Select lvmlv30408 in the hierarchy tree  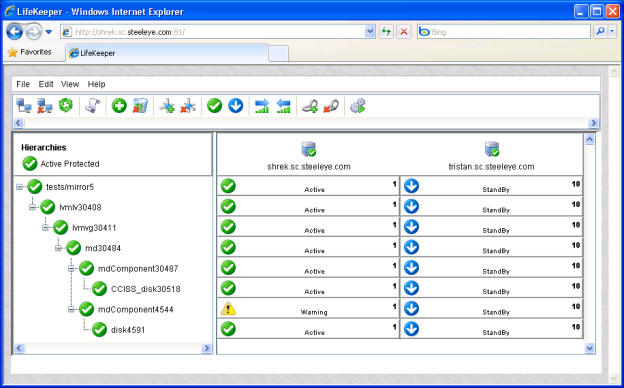tap(80, 207)
